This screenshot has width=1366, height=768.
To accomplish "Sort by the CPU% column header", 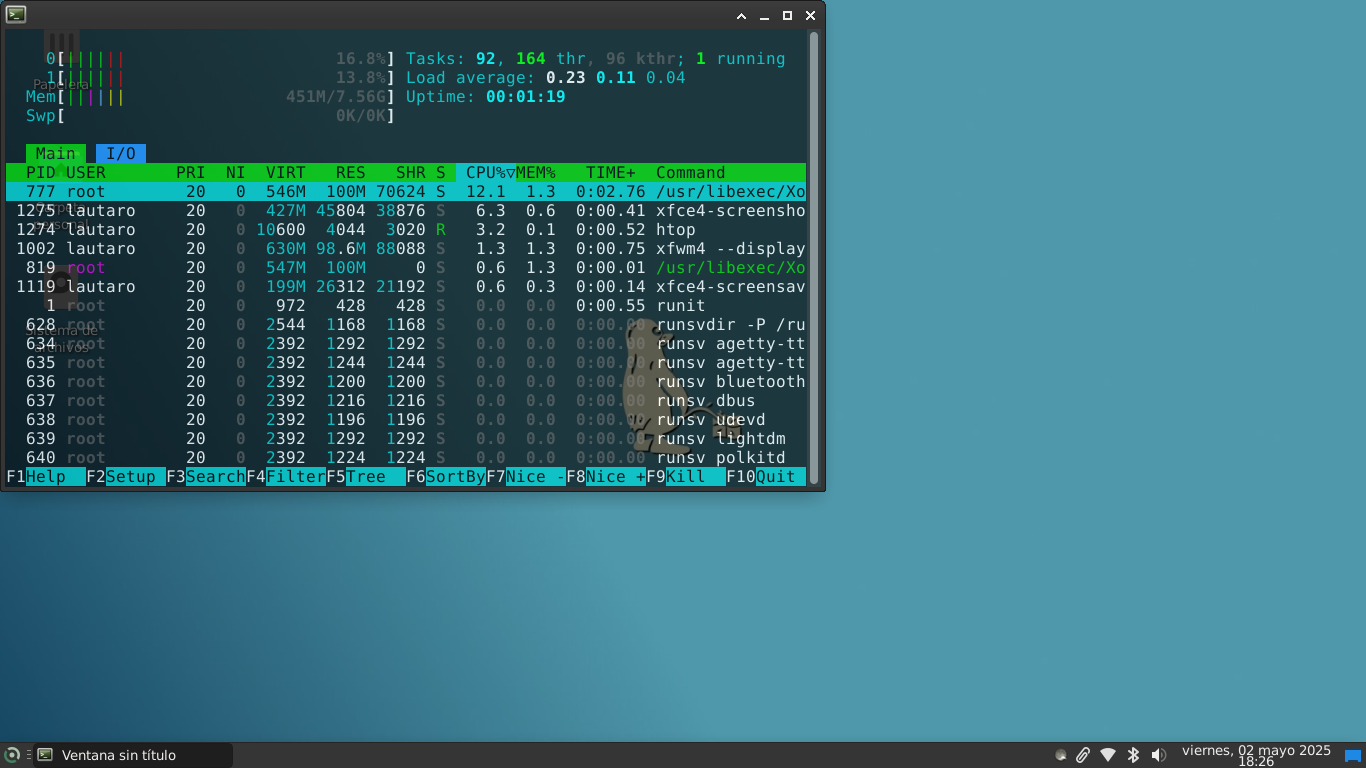I will coord(486,172).
